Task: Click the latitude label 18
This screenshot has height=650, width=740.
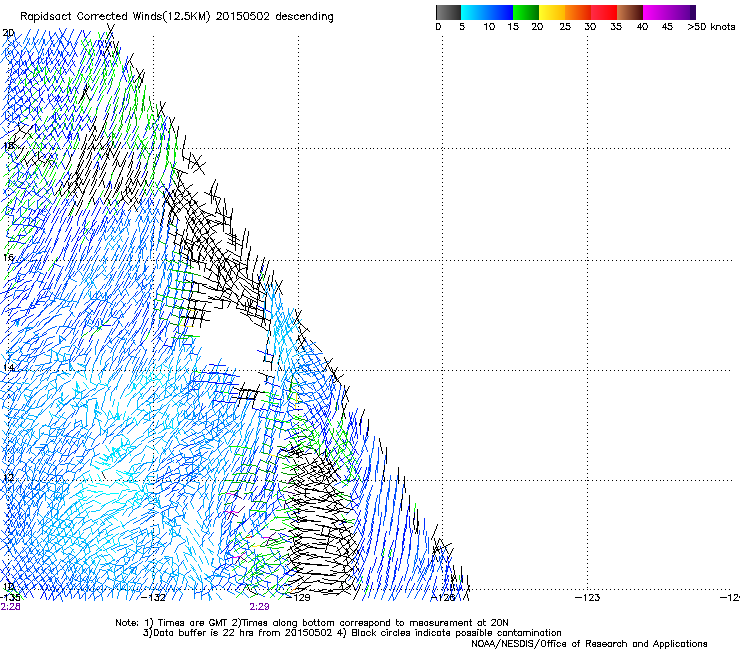Action: pos(8,146)
